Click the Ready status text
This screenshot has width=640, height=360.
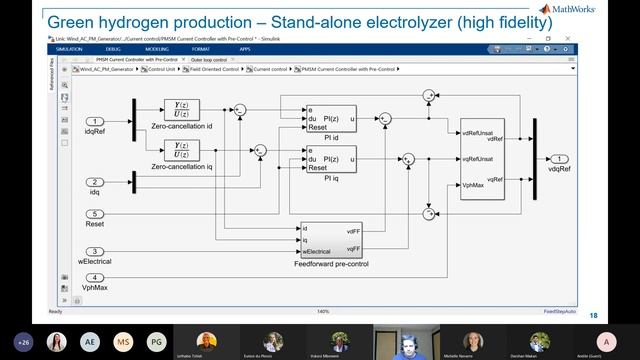(x=56, y=311)
